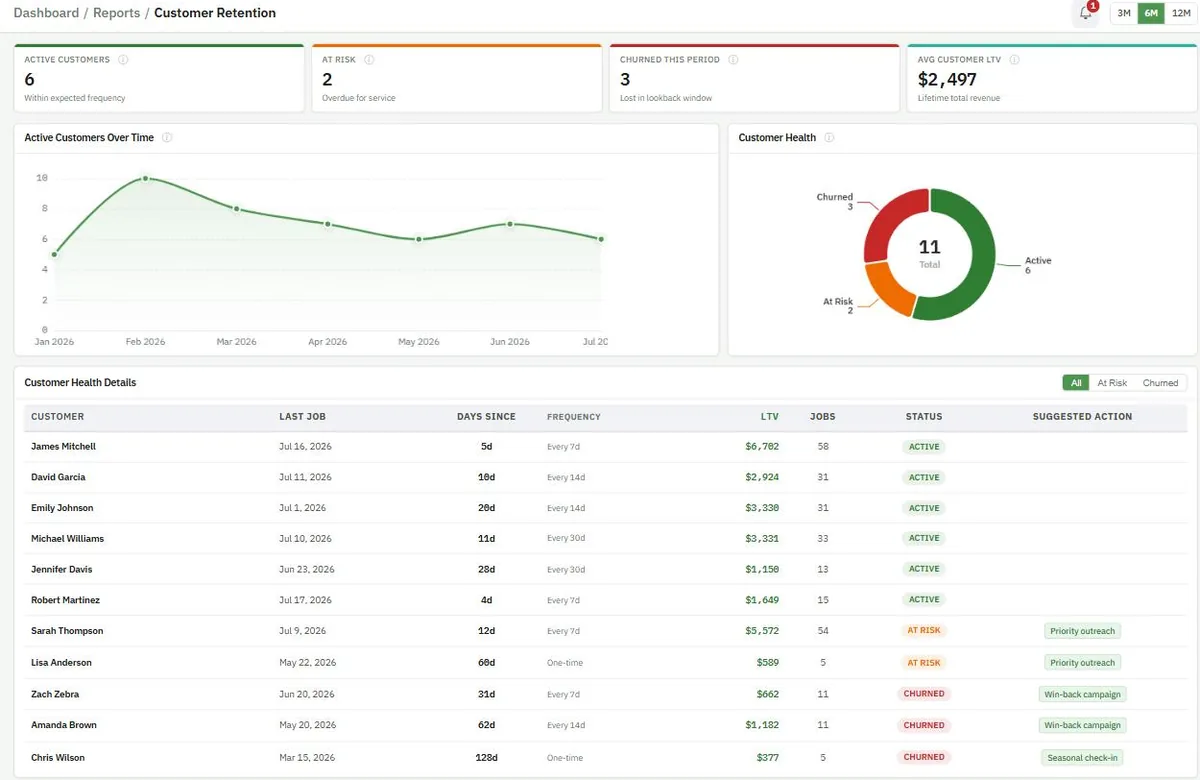Sort by Status column header
This screenshot has height=780, width=1200.
(x=924, y=417)
